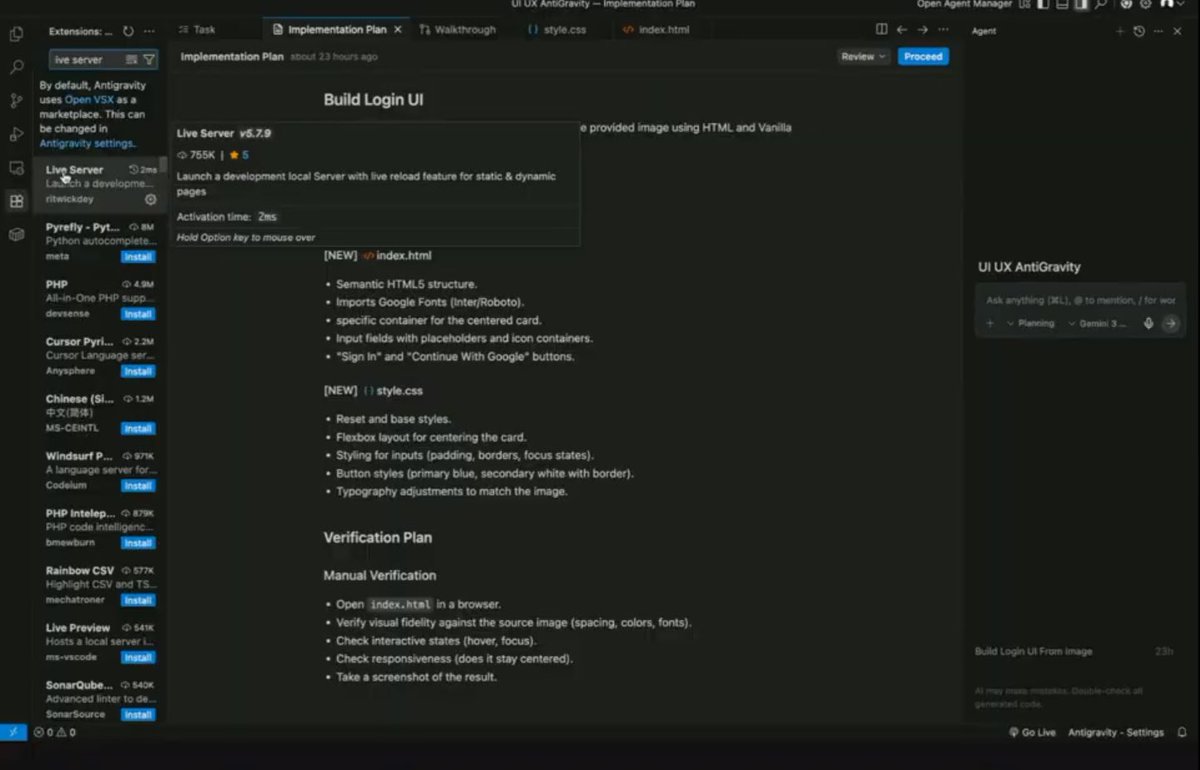Toggle bottom panel visibility
The image size is (1200, 770).
coord(1062,4)
